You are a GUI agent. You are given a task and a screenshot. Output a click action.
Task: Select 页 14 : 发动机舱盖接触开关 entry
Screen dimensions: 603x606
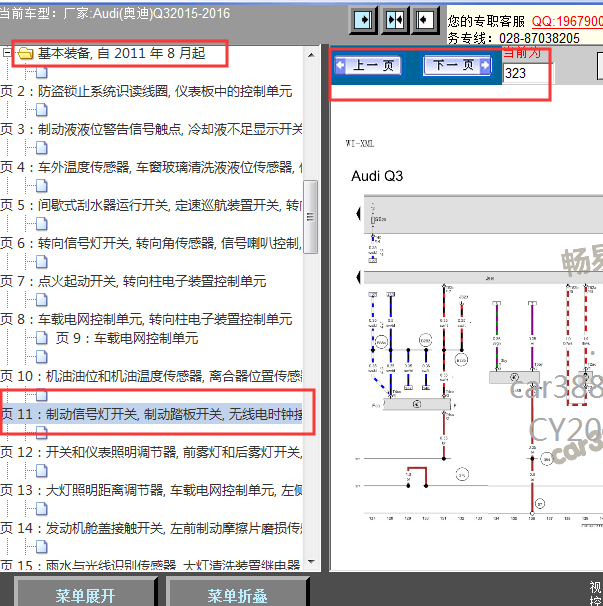click(x=151, y=528)
